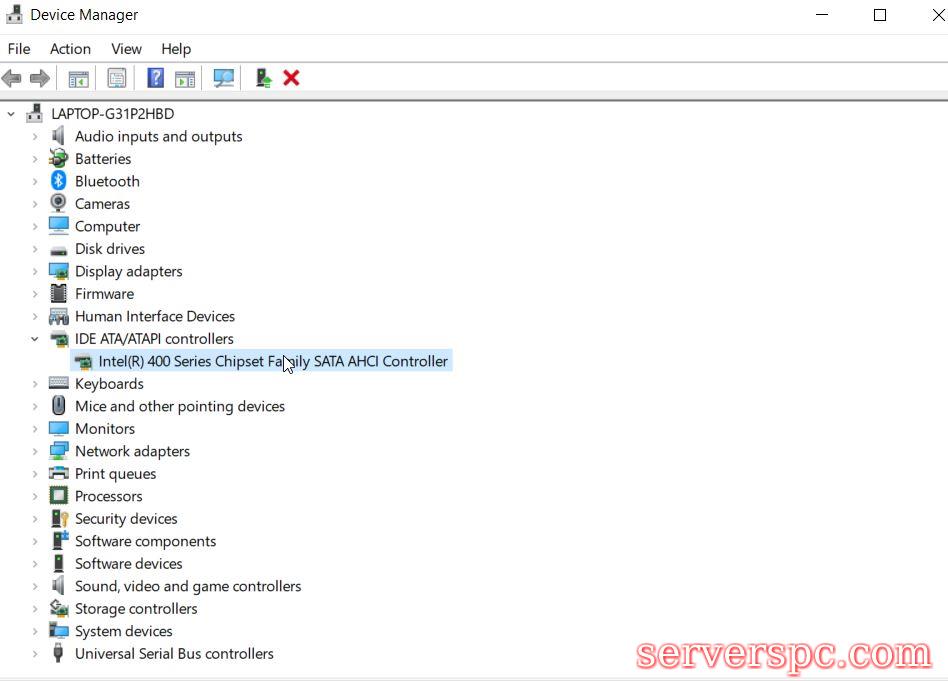Open the File menu
Viewport: 948px width, 681px height.
(x=19, y=49)
